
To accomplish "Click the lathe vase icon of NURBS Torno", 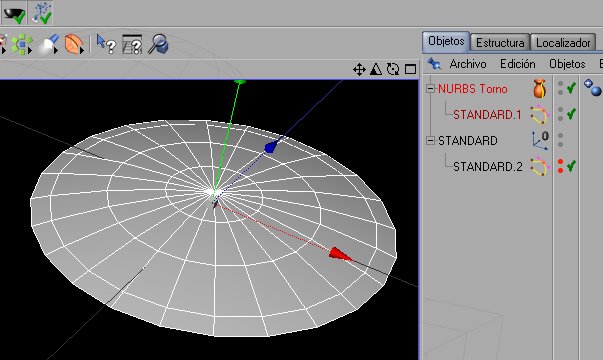I will tap(540, 88).
